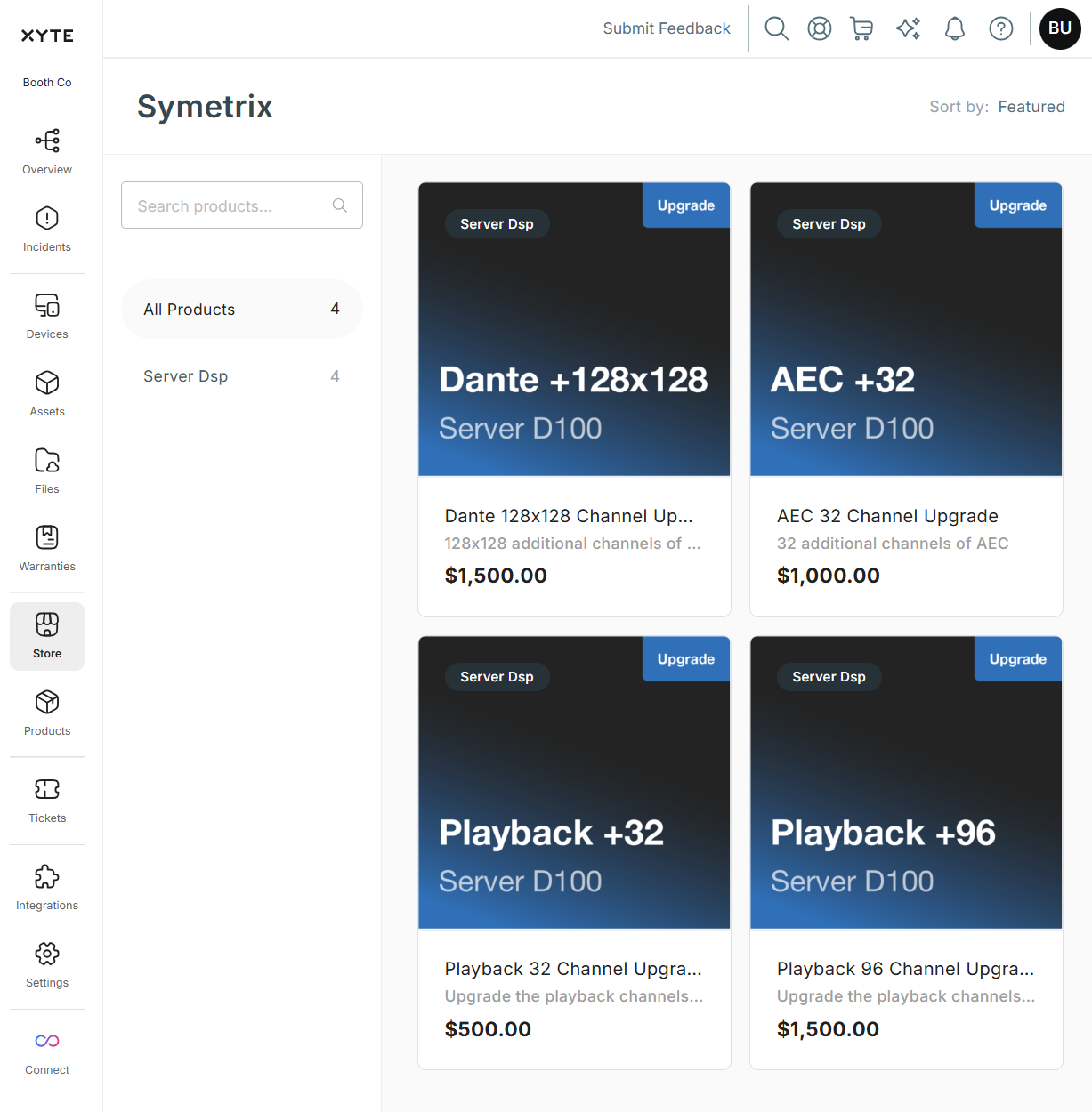Click '32 additional channels of AEC' description
The image size is (1092, 1112).
tap(893, 544)
